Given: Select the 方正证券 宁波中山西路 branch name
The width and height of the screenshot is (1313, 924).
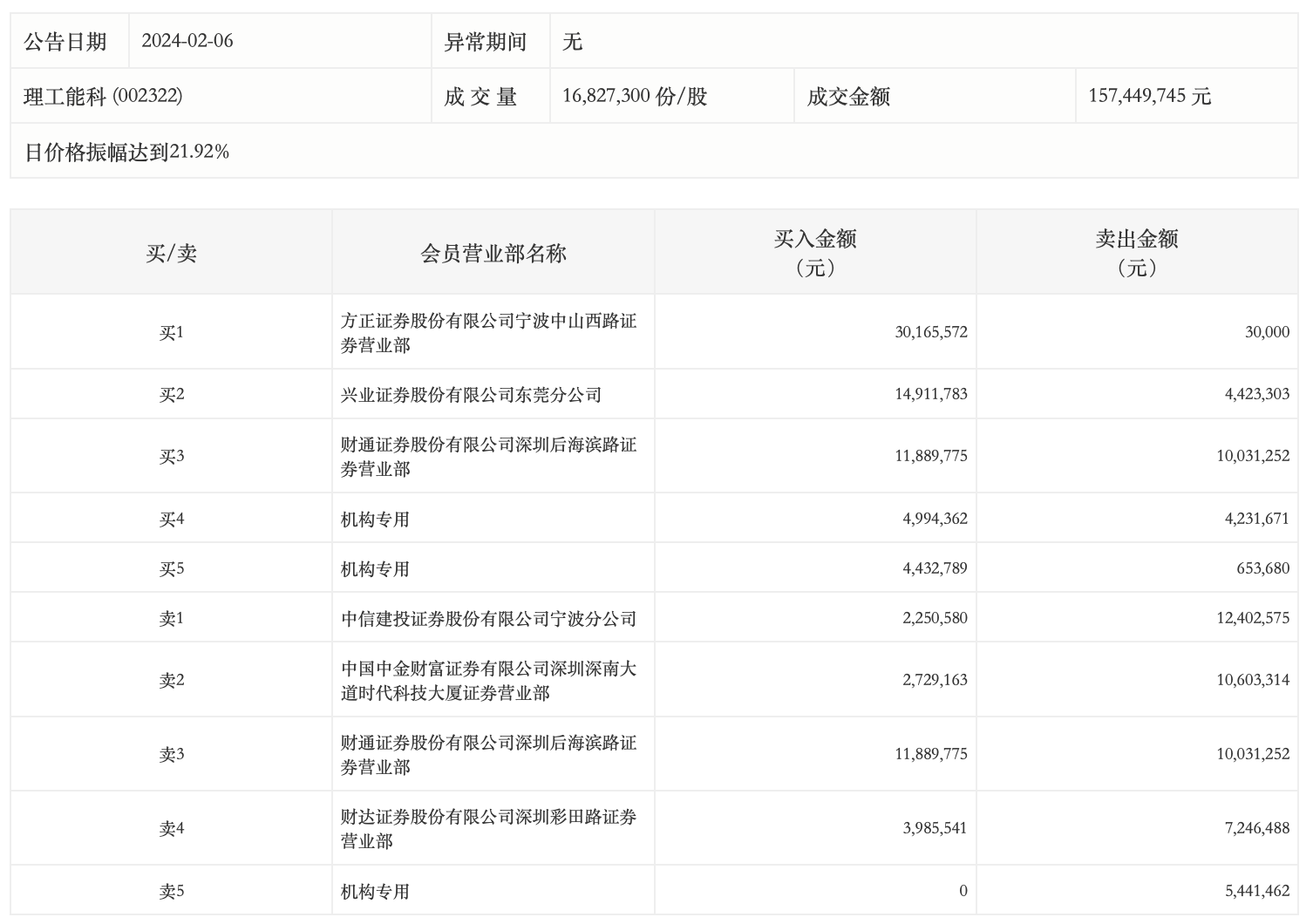Looking at the screenshot, I should pos(488,333).
